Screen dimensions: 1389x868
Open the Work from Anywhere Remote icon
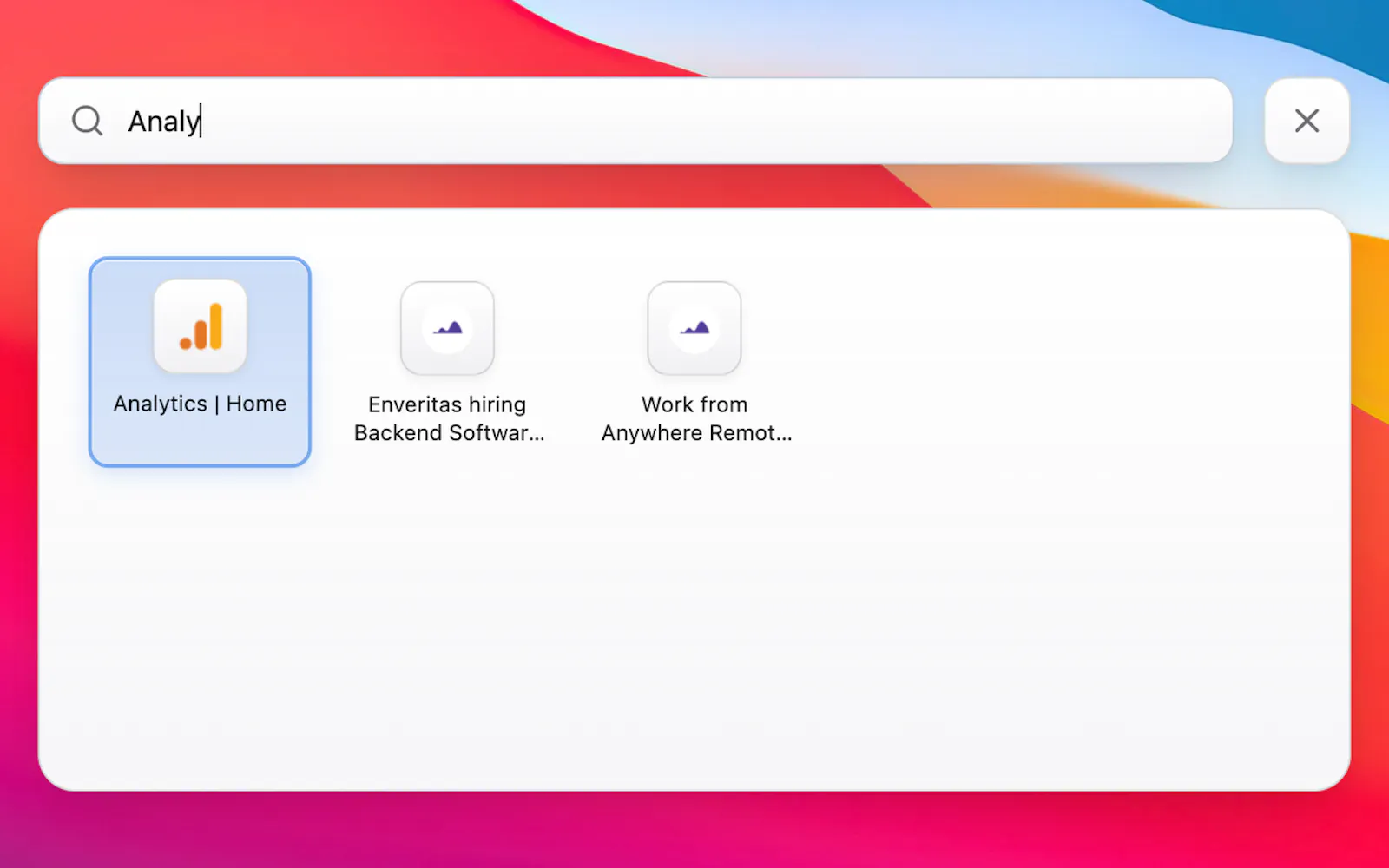click(694, 328)
